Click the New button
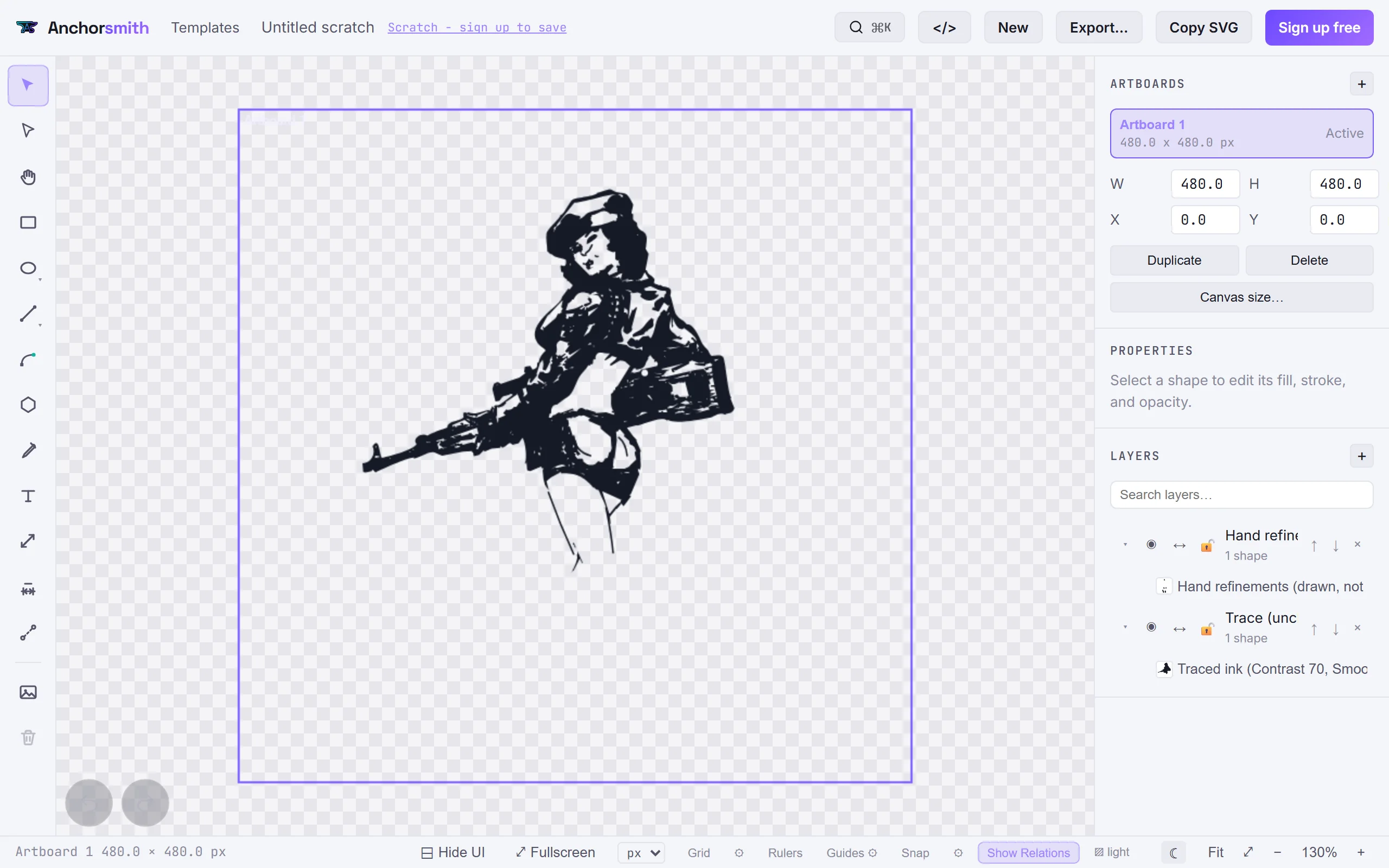1389x868 pixels. coord(1013,28)
